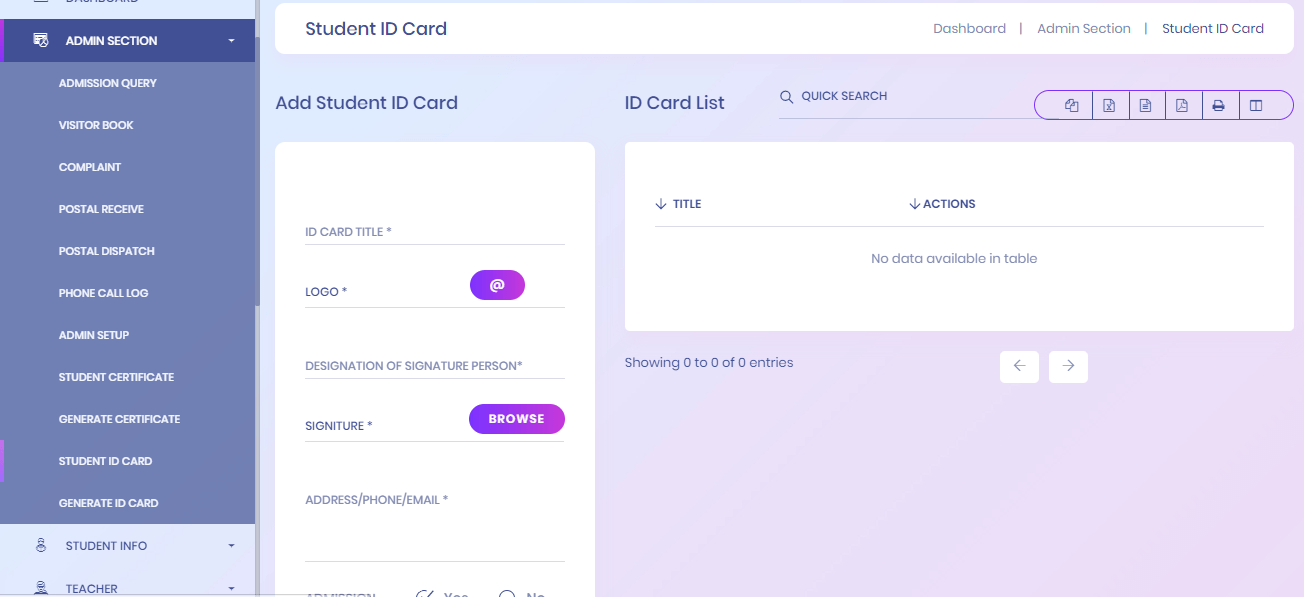Focus the ID Card Title field
The image size is (1304, 597).
(435, 231)
